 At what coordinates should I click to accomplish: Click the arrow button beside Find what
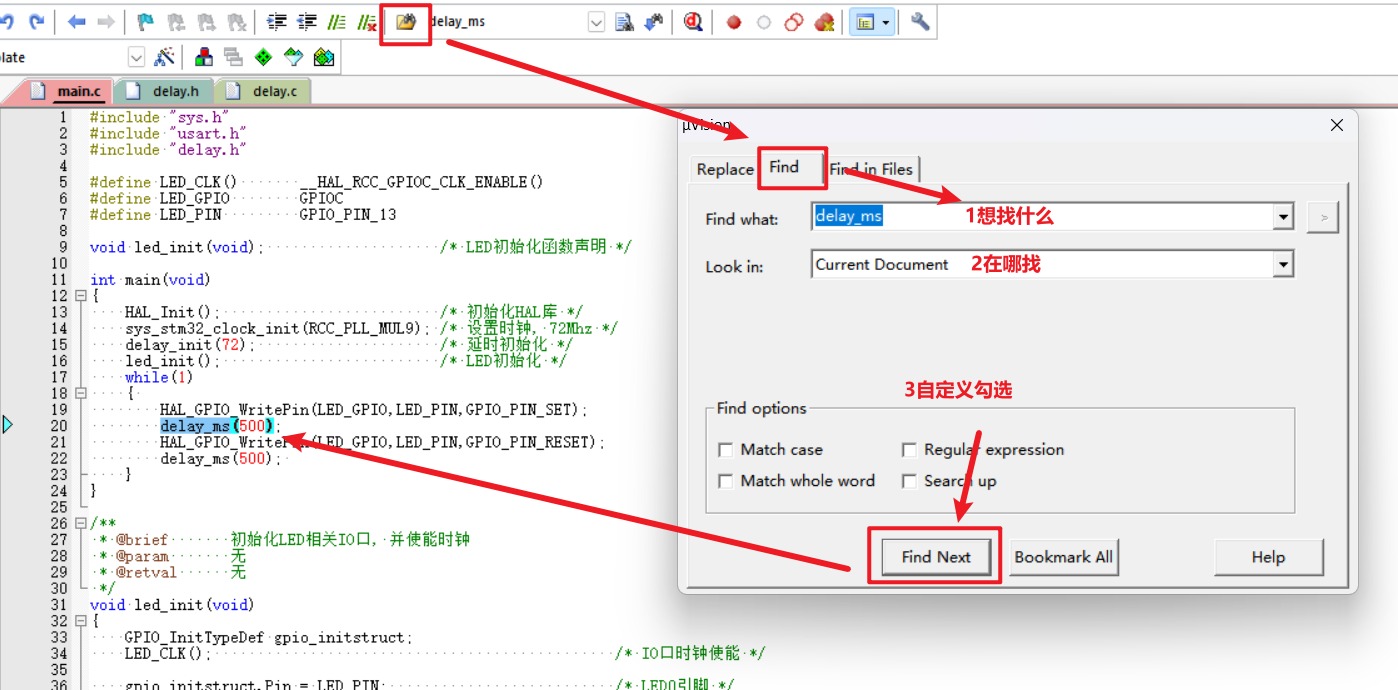[1322, 216]
